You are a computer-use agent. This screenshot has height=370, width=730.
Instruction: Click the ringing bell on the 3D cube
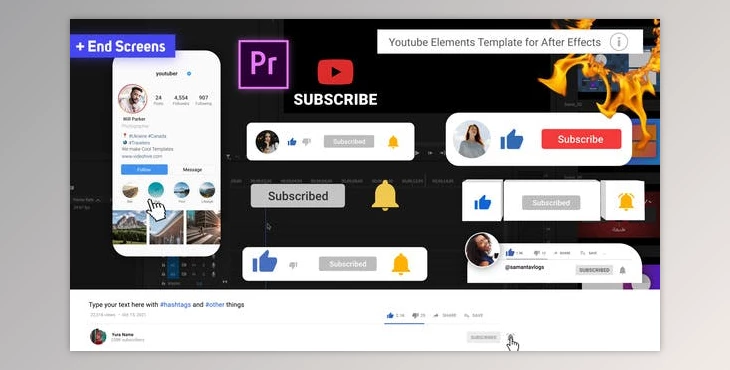coord(626,201)
